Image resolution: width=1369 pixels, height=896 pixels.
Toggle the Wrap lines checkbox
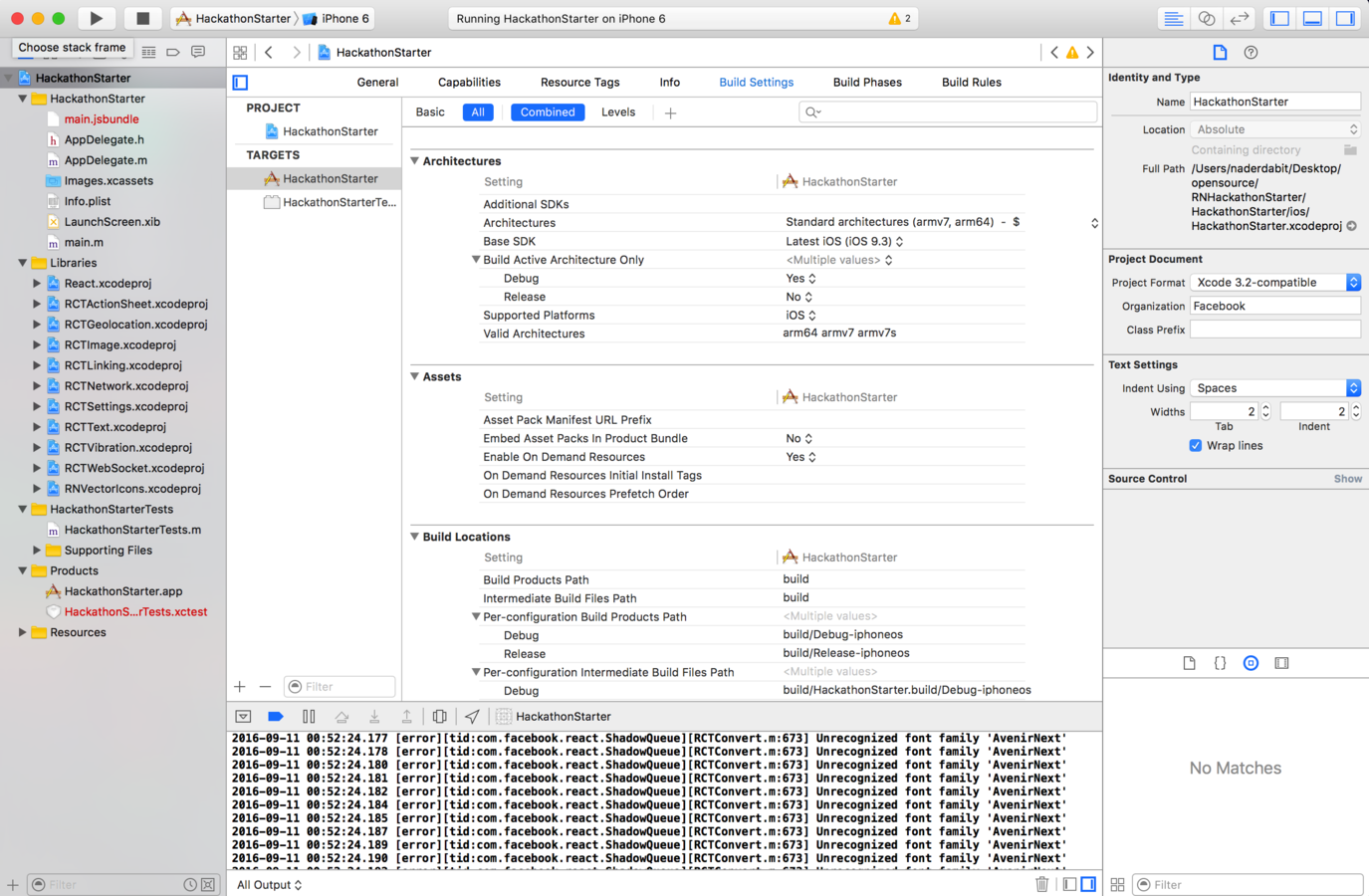[1195, 446]
